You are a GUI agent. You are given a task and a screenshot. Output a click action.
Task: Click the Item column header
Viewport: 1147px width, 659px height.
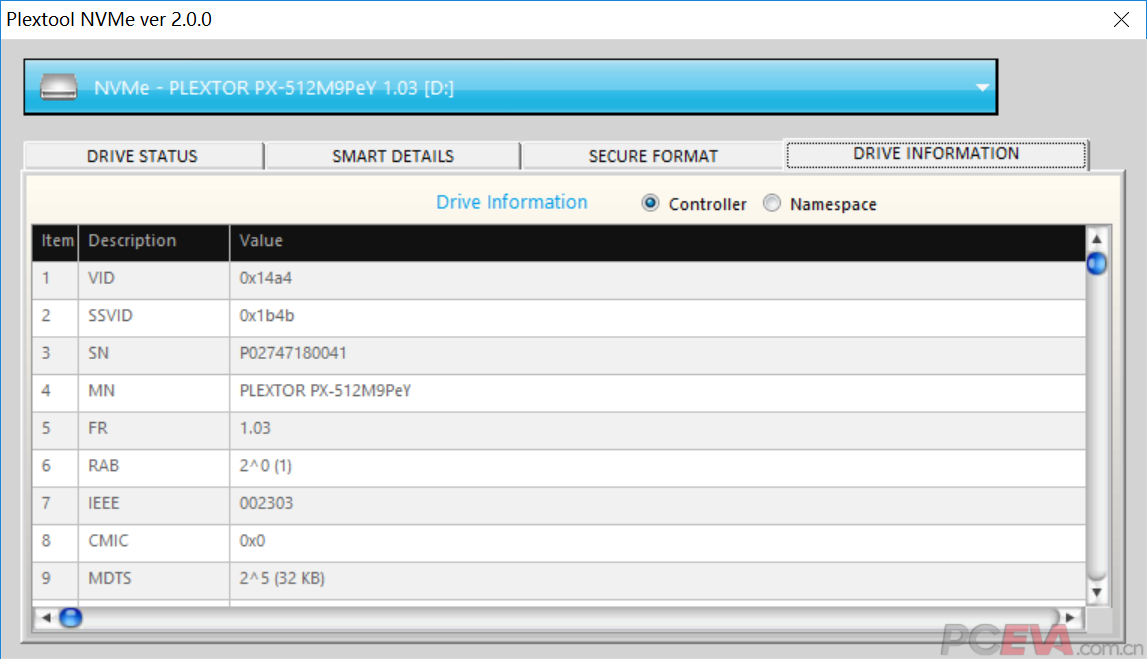tap(56, 241)
